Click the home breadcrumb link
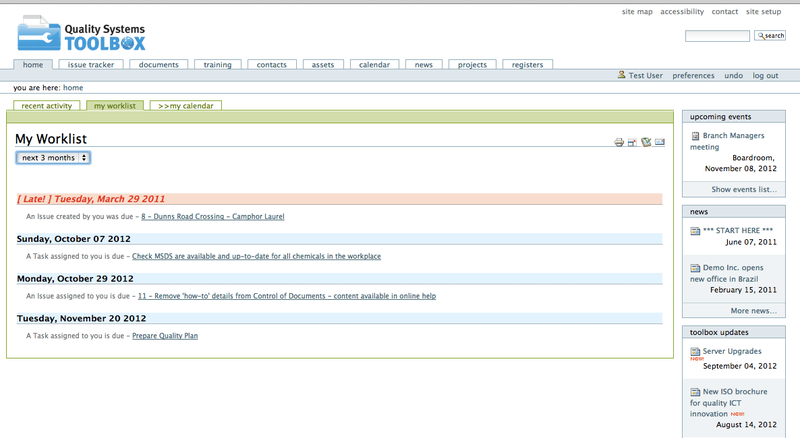The width and height of the screenshot is (800, 438). point(73,88)
